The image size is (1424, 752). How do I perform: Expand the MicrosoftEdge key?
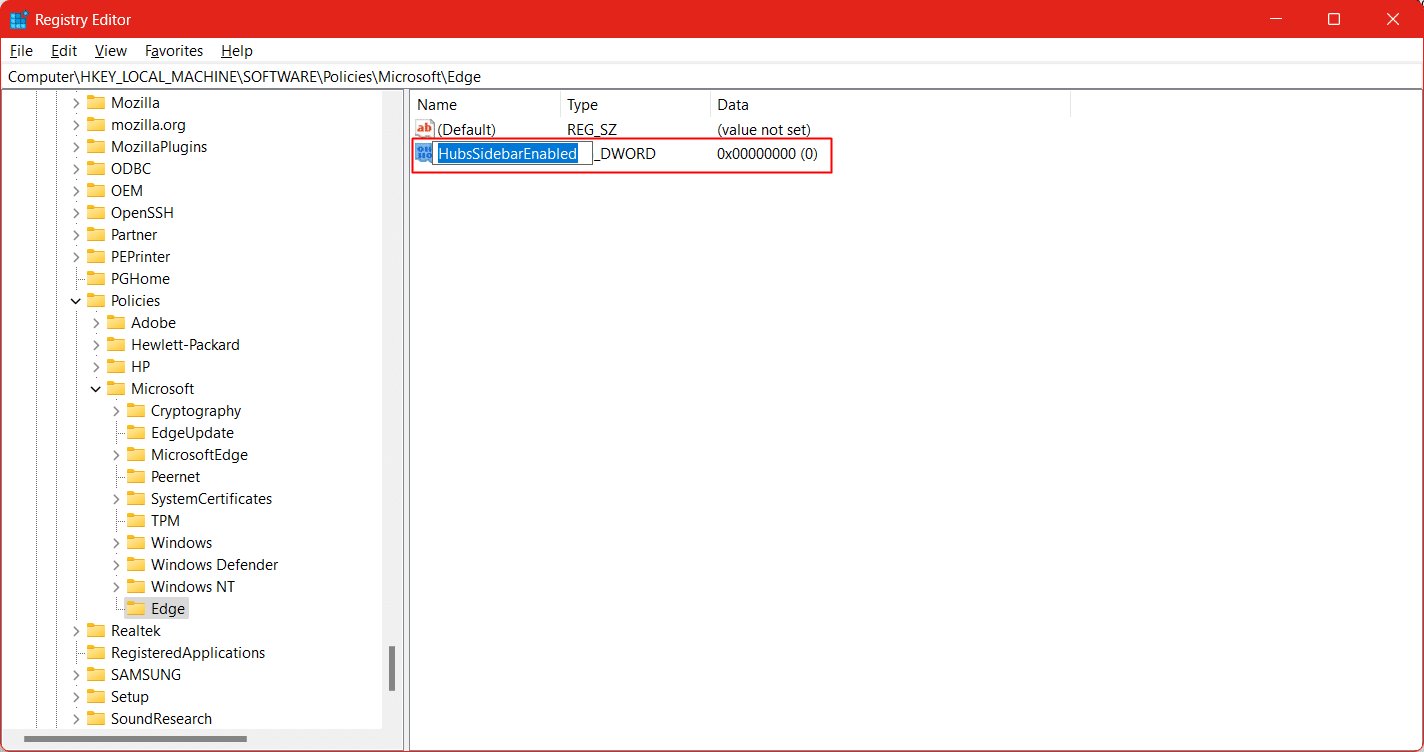(x=116, y=455)
